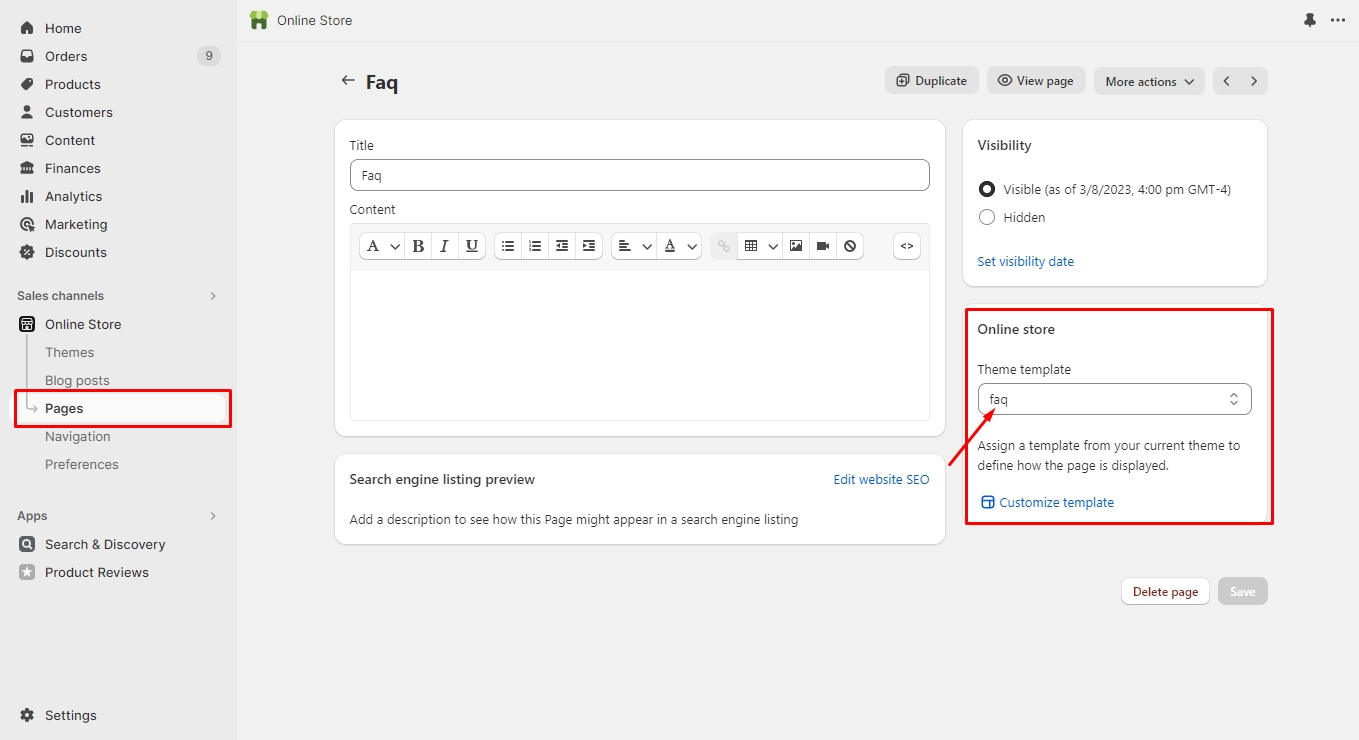Viewport: 1359px width, 740px height.
Task: Open the text color picker
Action: 679,246
